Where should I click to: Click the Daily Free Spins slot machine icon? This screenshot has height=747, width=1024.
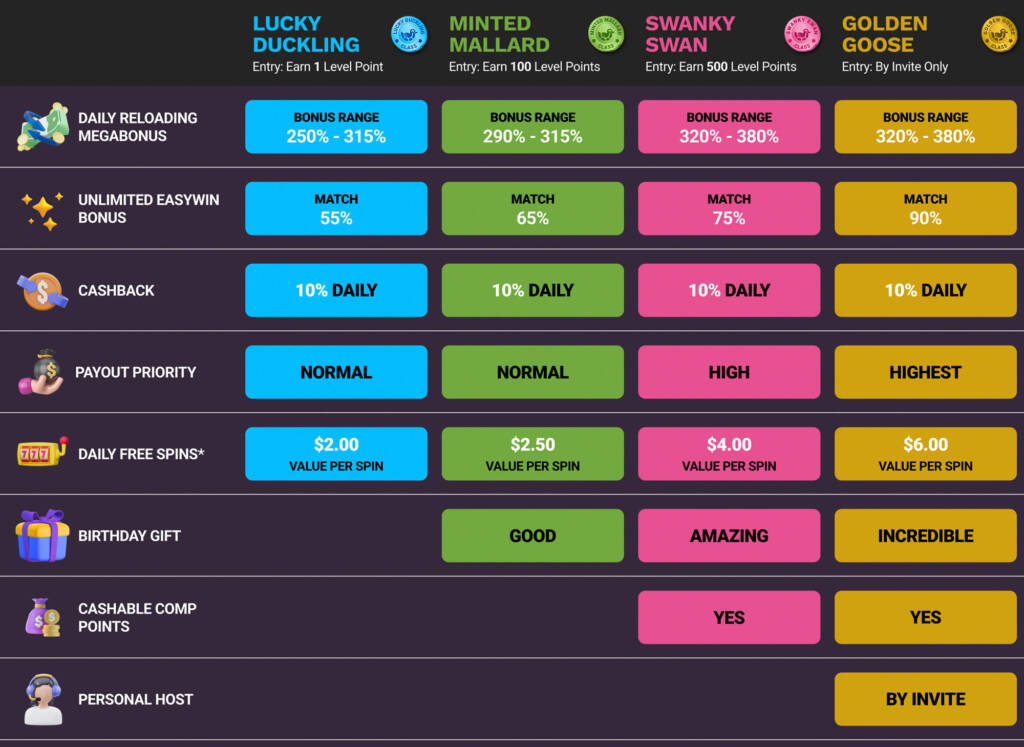(42, 453)
